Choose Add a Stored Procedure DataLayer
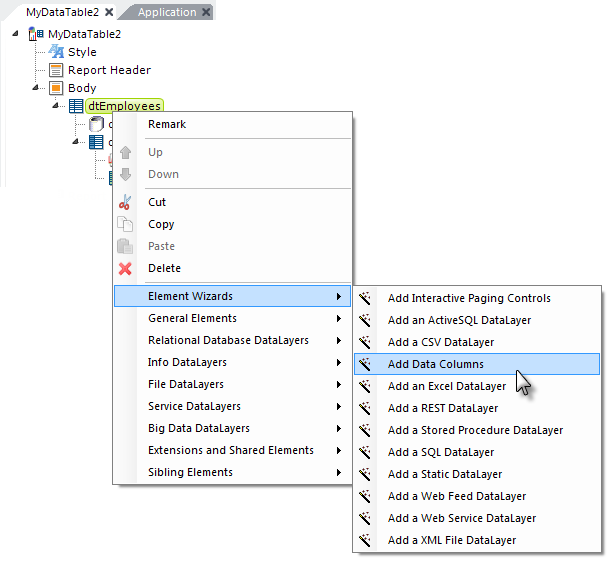Screen dimensions: 614x581 tap(477, 430)
